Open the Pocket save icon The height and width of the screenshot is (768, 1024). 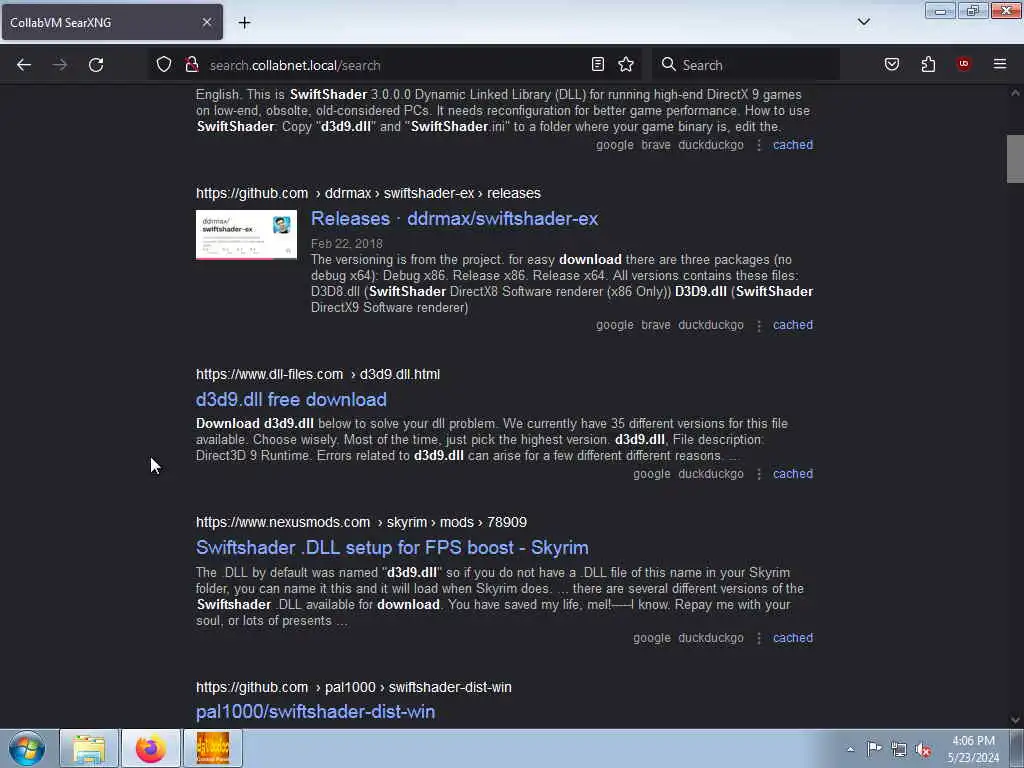(891, 64)
